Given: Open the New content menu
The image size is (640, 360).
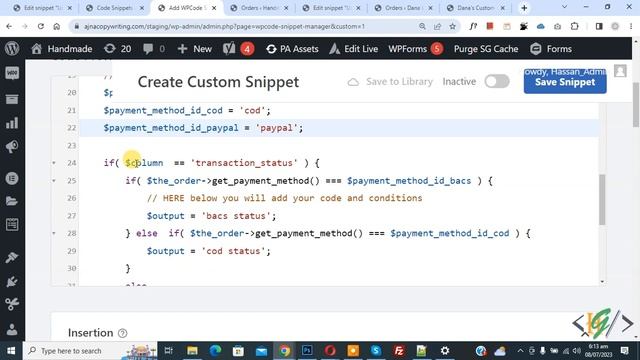Looking at the screenshot, I should tap(195, 49).
